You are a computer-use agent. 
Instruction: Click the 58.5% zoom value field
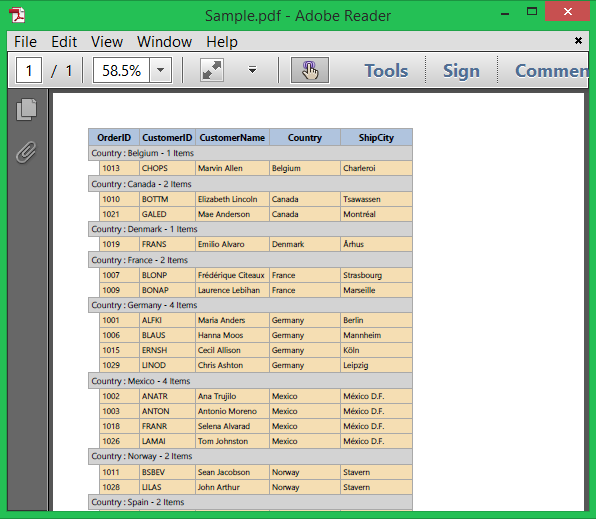122,70
